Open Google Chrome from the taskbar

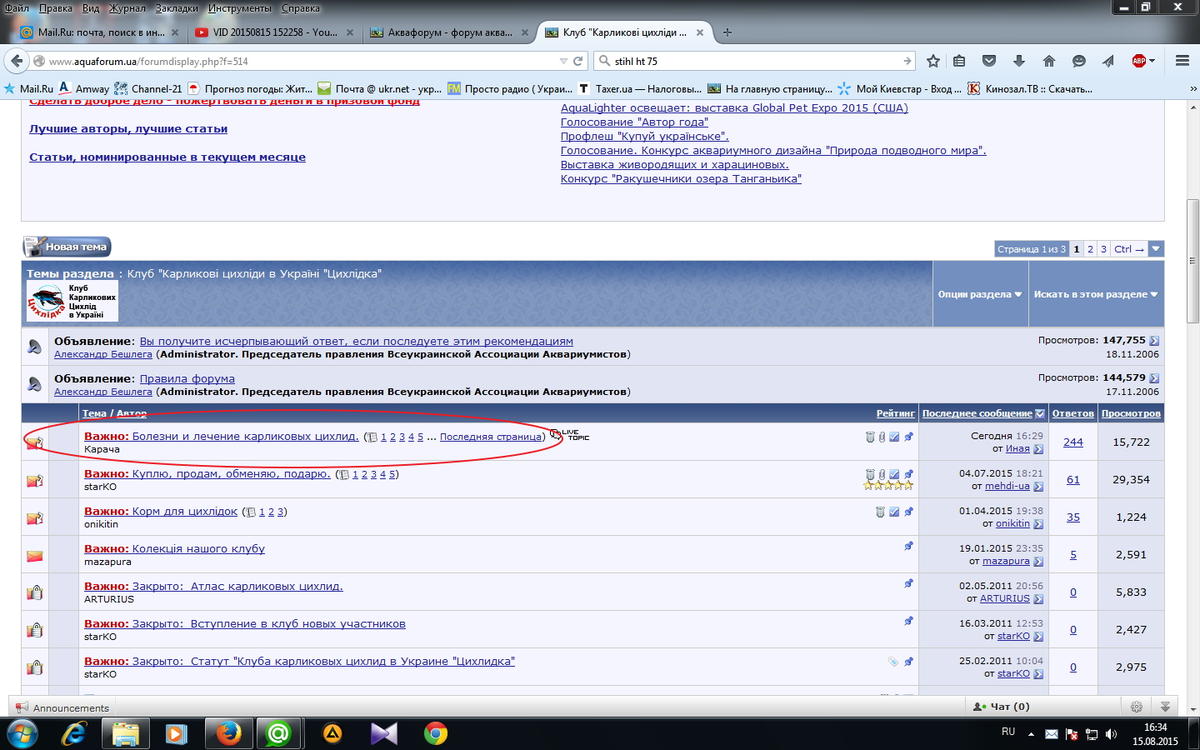coord(435,734)
